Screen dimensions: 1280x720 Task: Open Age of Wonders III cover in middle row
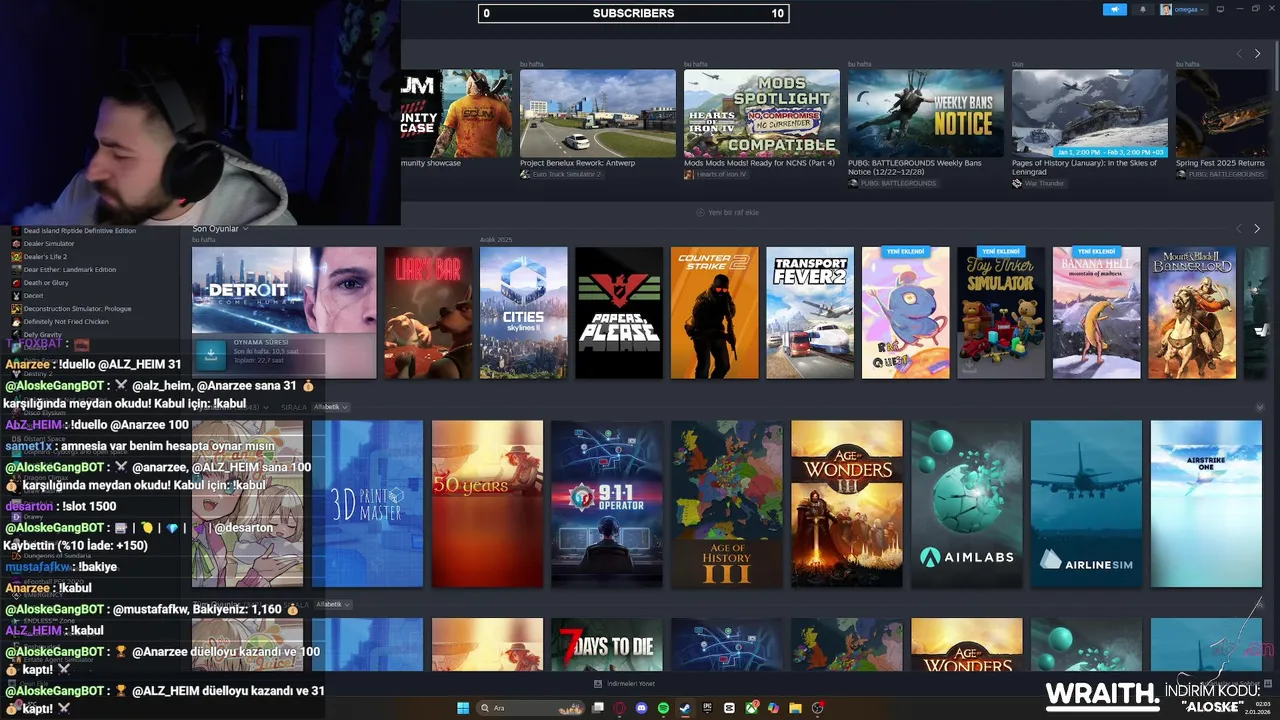click(847, 504)
